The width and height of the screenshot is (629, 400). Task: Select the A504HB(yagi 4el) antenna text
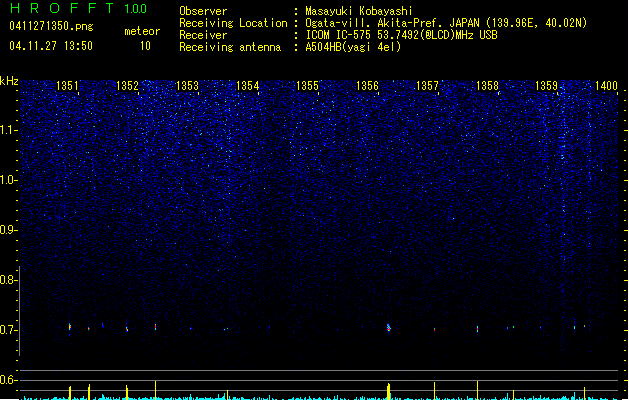(353, 47)
